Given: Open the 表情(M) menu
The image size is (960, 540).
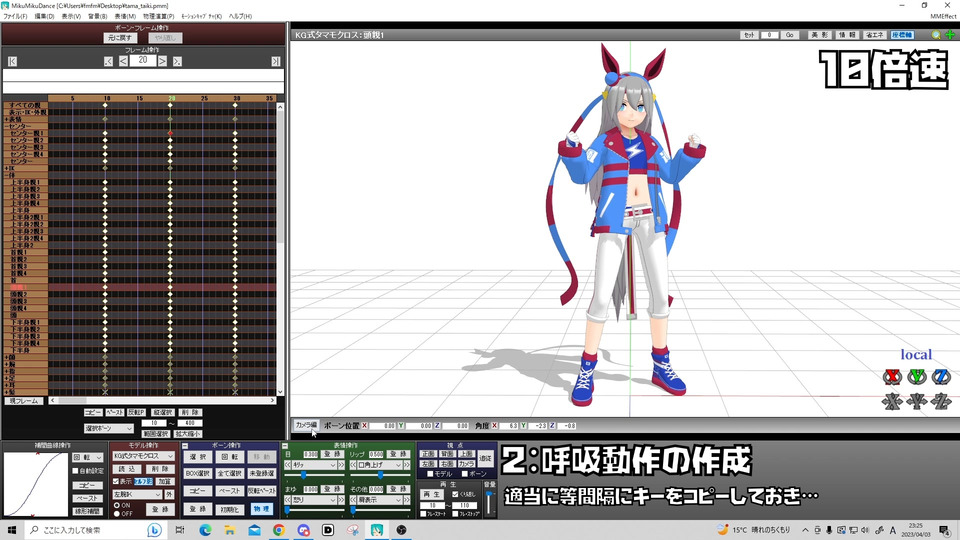Looking at the screenshot, I should click(126, 17).
